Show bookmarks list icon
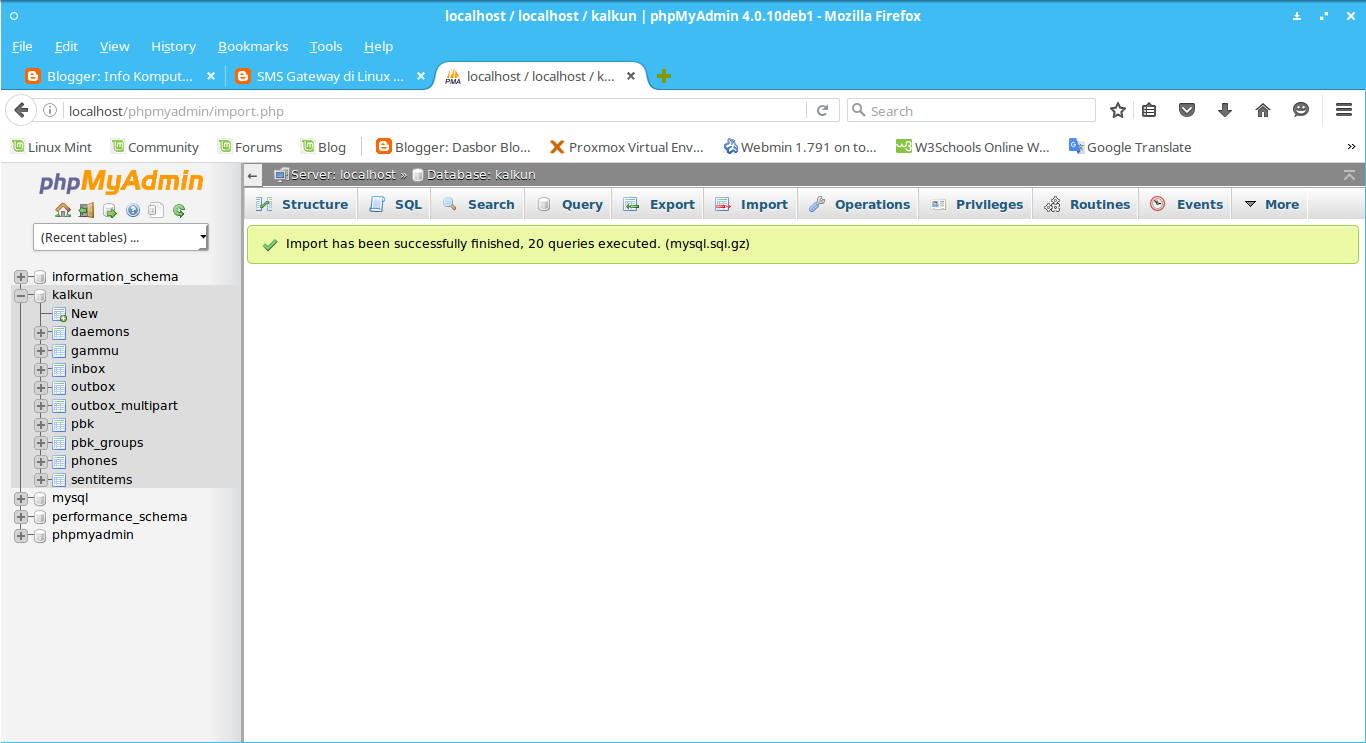Image resolution: width=1366 pixels, height=743 pixels. 1149,111
